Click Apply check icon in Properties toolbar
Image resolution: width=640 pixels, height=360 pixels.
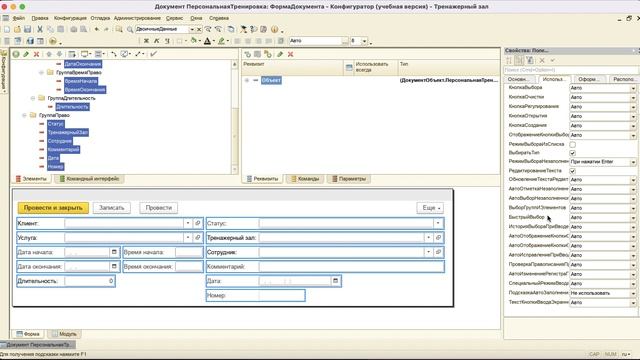pyautogui.click(x=552, y=60)
